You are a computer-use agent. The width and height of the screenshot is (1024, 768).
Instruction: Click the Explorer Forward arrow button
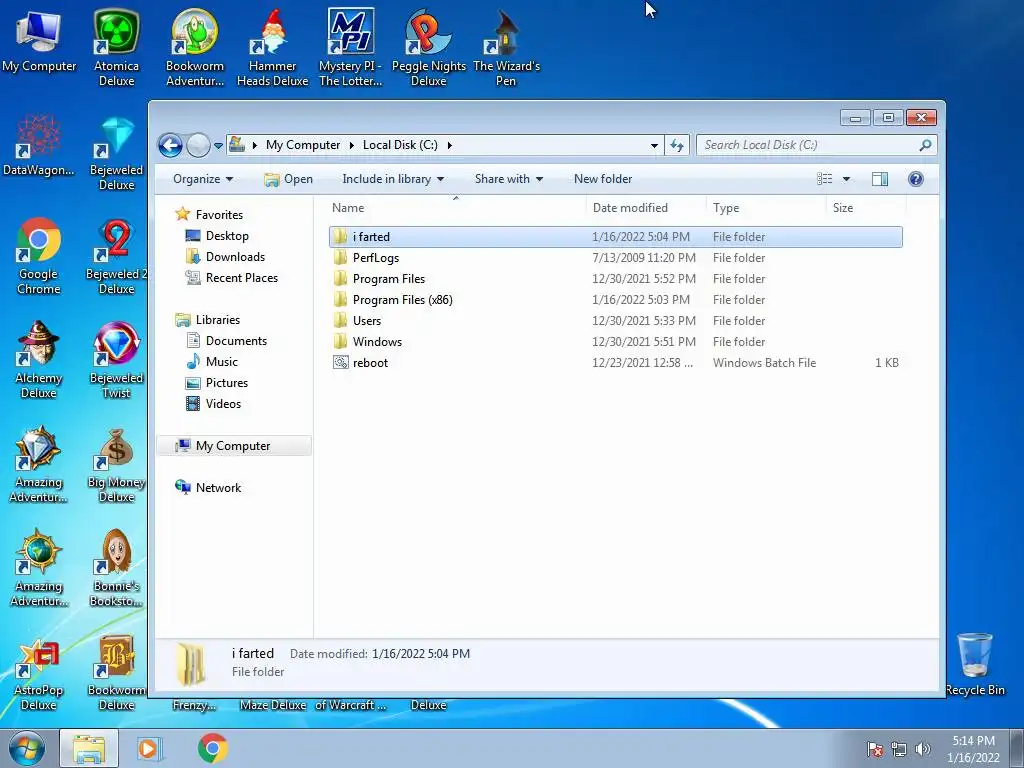(198, 145)
